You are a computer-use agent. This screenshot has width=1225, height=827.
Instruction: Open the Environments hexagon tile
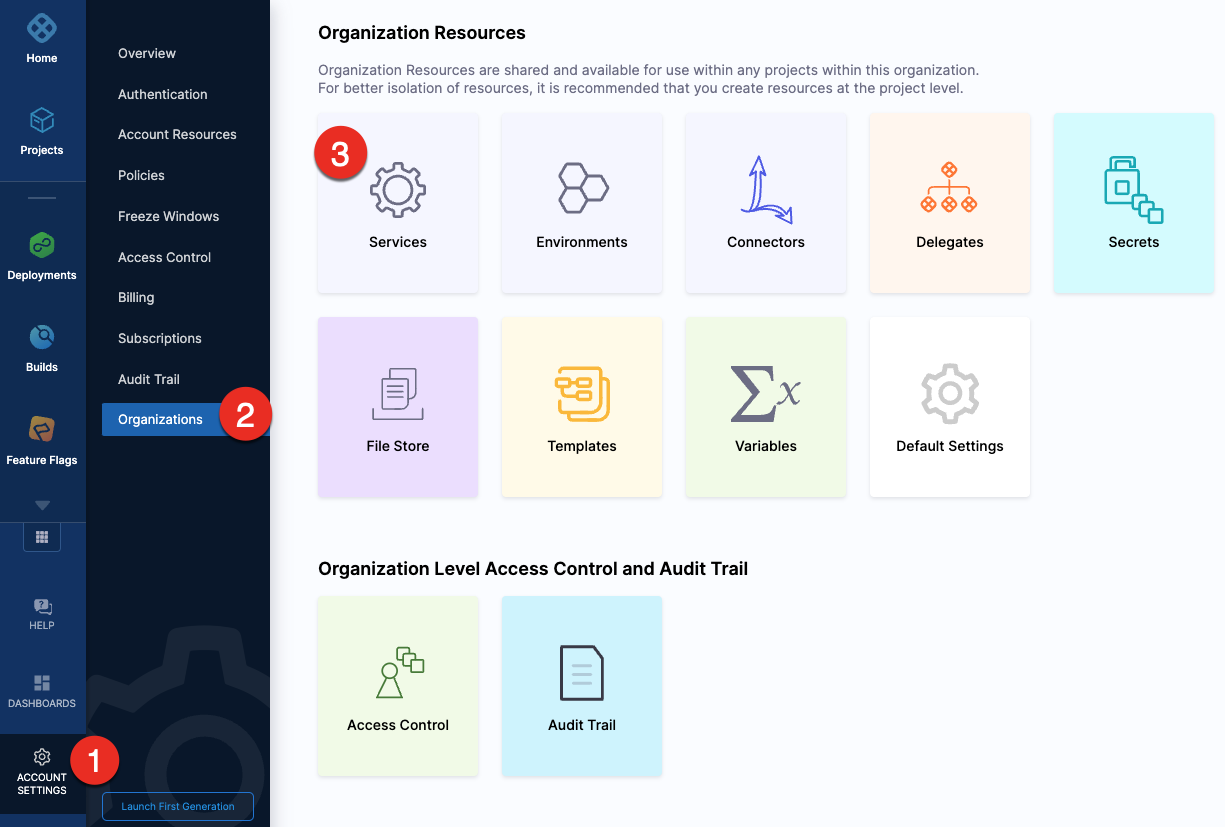click(582, 204)
